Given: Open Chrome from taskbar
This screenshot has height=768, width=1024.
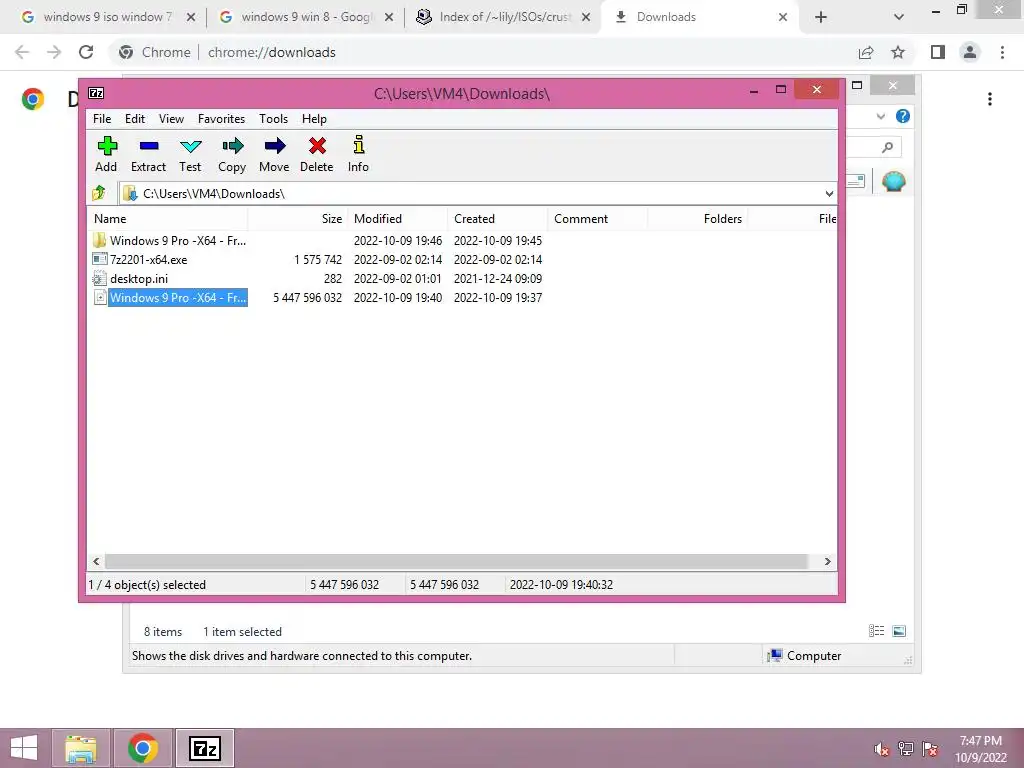Looking at the screenshot, I should pyautogui.click(x=143, y=748).
